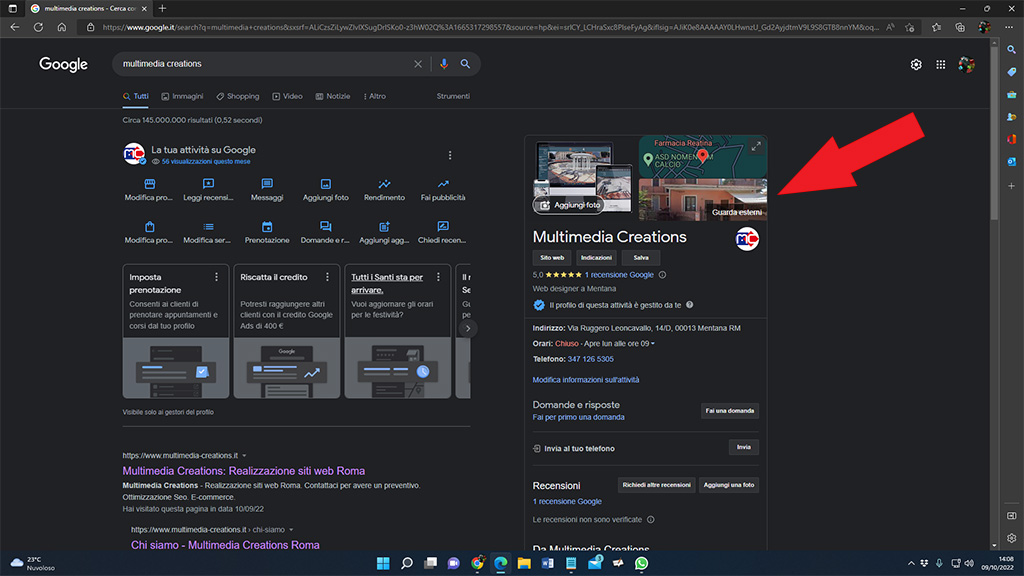Call the phone number 347 126 5305 link

tap(590, 359)
